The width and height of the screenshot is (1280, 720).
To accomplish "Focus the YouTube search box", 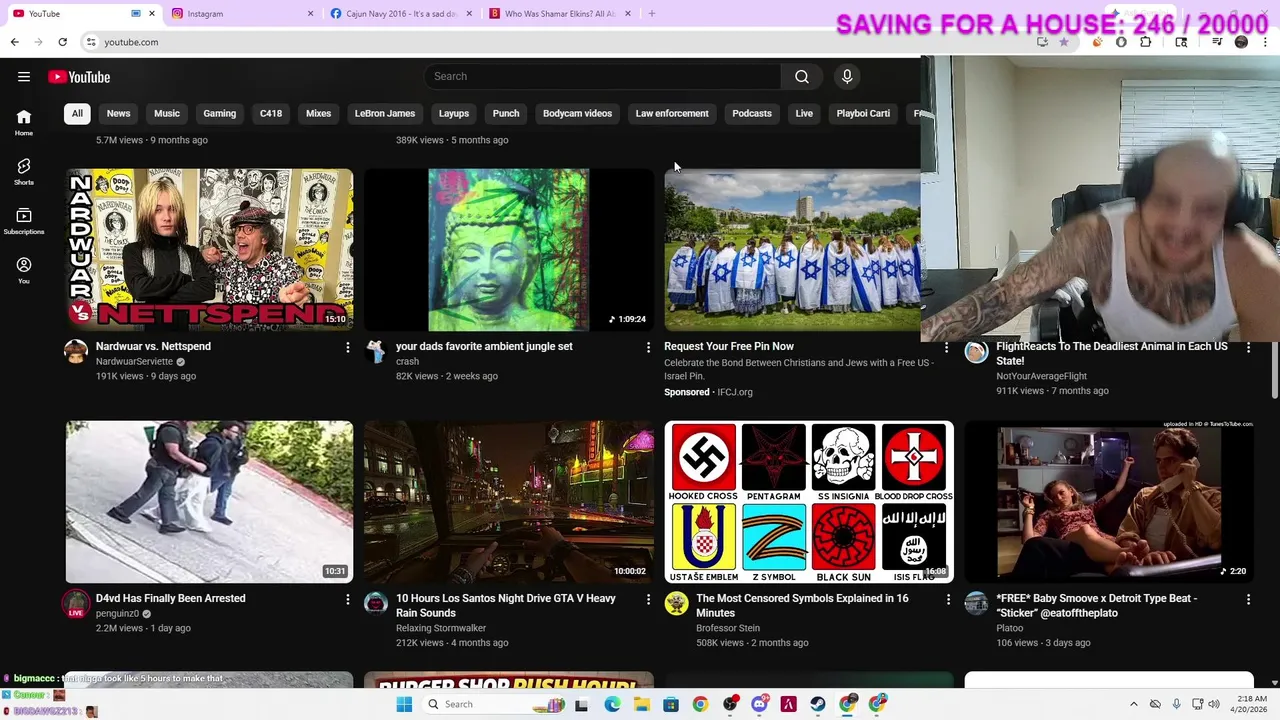I will pyautogui.click(x=603, y=76).
